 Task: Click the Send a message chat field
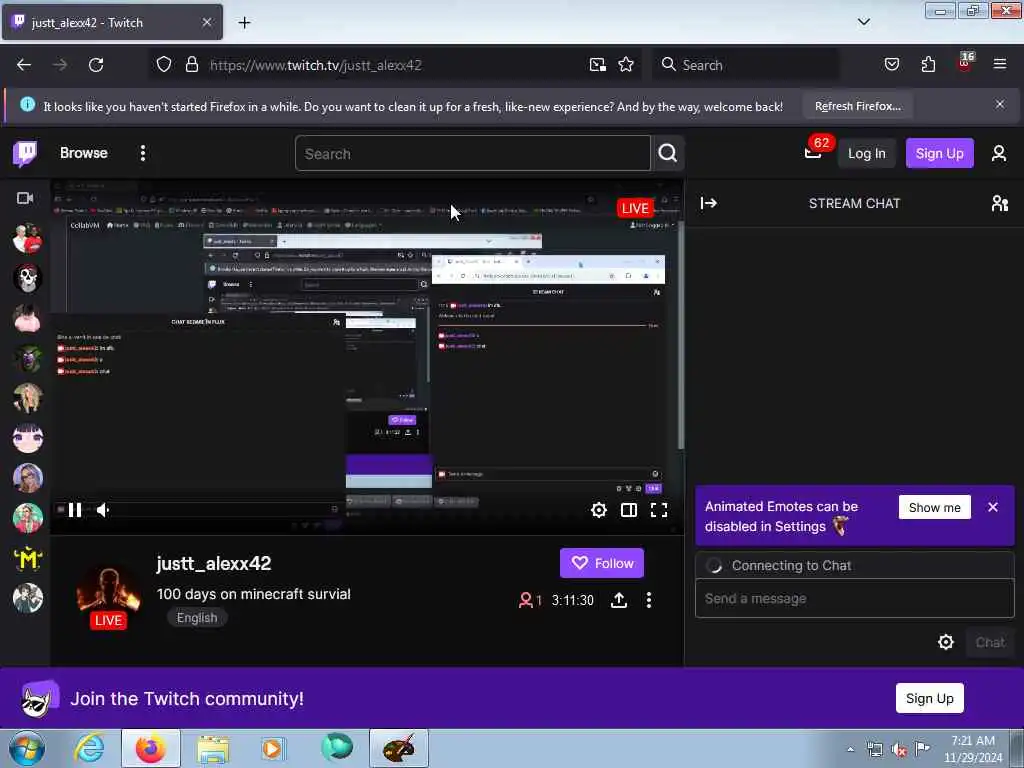pos(854,598)
